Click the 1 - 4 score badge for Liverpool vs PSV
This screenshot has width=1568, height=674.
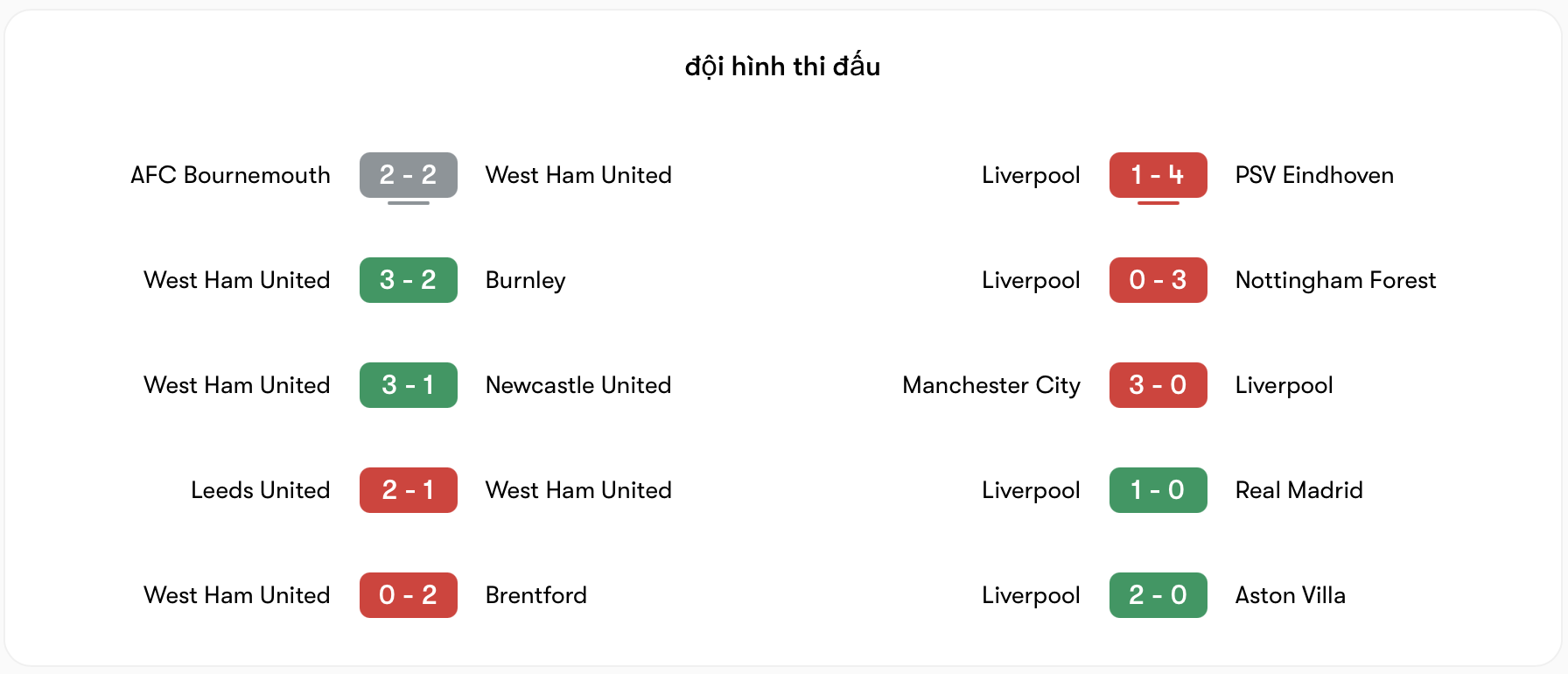(x=1158, y=174)
